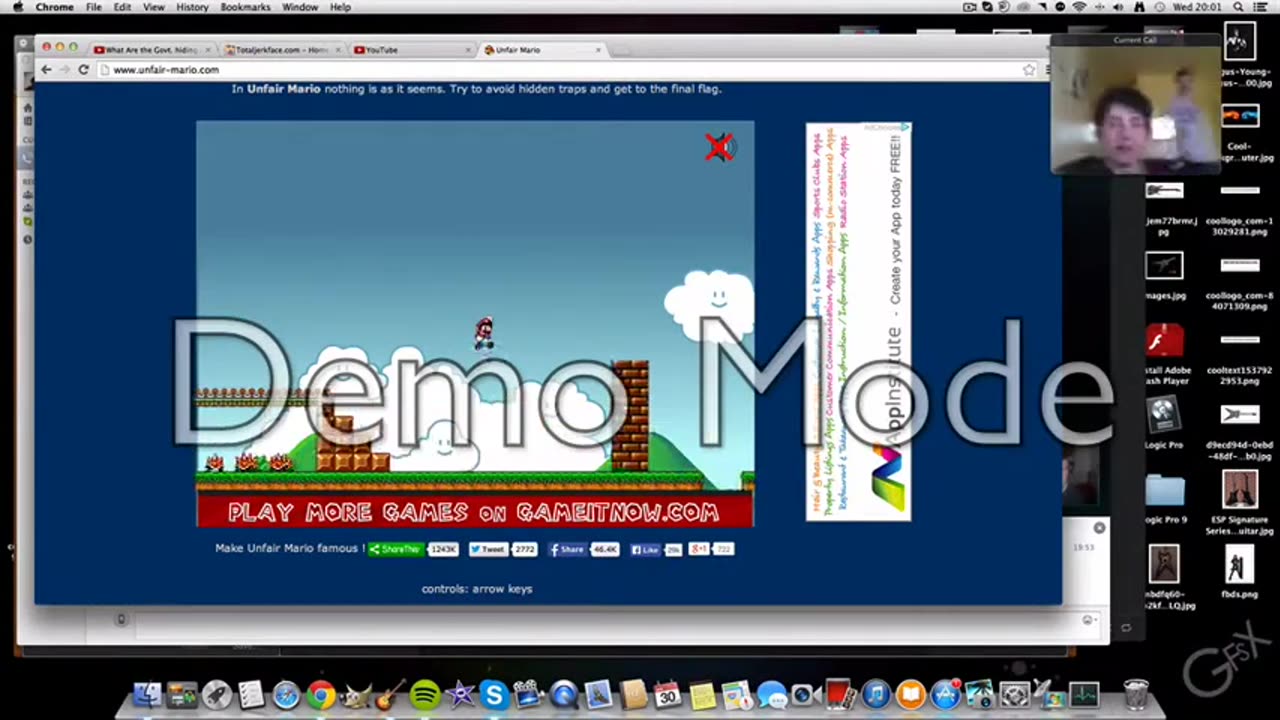Open Stickies notes from the Dock
Viewport: 1280px width, 720px height.
(x=702, y=694)
